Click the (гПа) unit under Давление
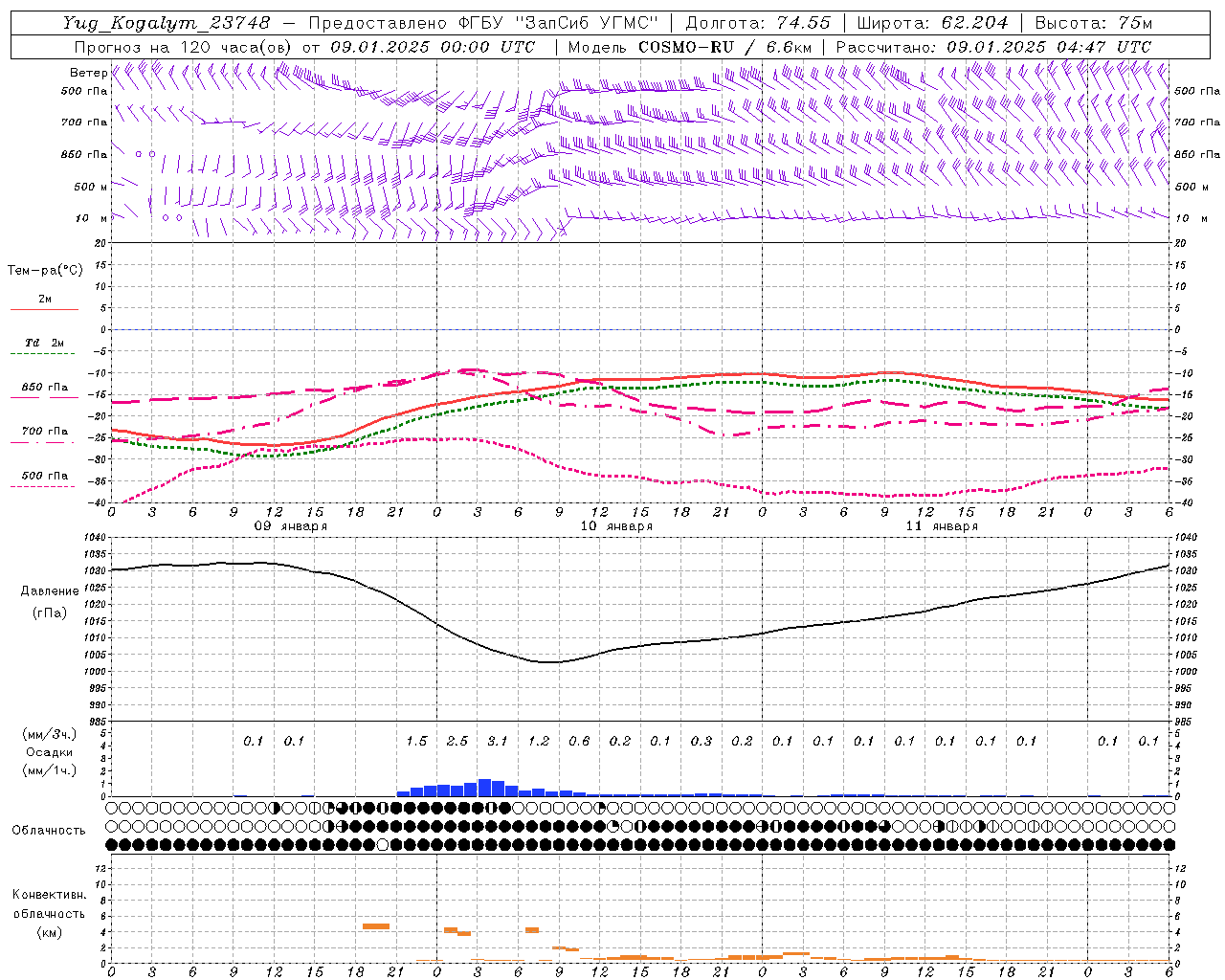The height and width of the screenshot is (980, 1225). 50,613
